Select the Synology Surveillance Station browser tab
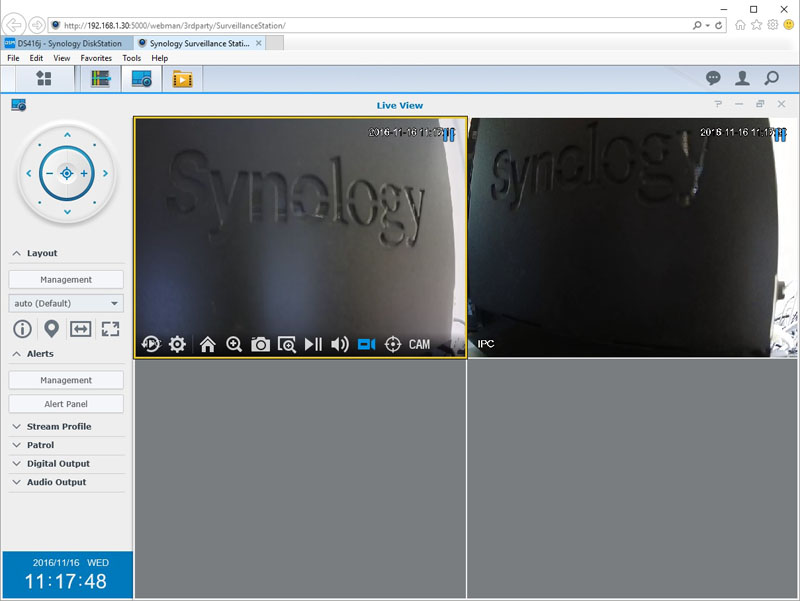Screen dimensions: 800x601 click(199, 43)
